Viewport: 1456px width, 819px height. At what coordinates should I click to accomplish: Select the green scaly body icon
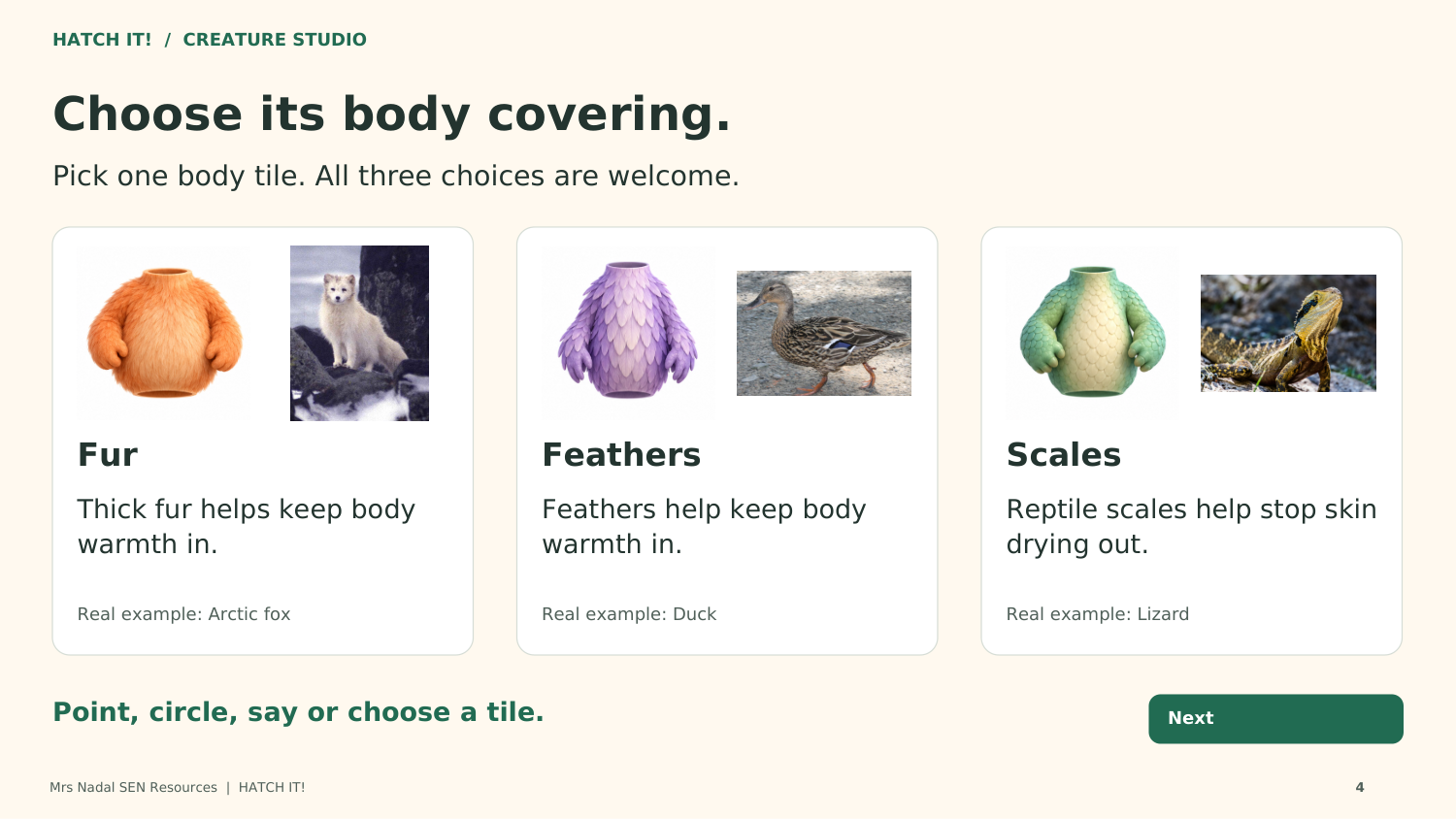tap(1093, 332)
